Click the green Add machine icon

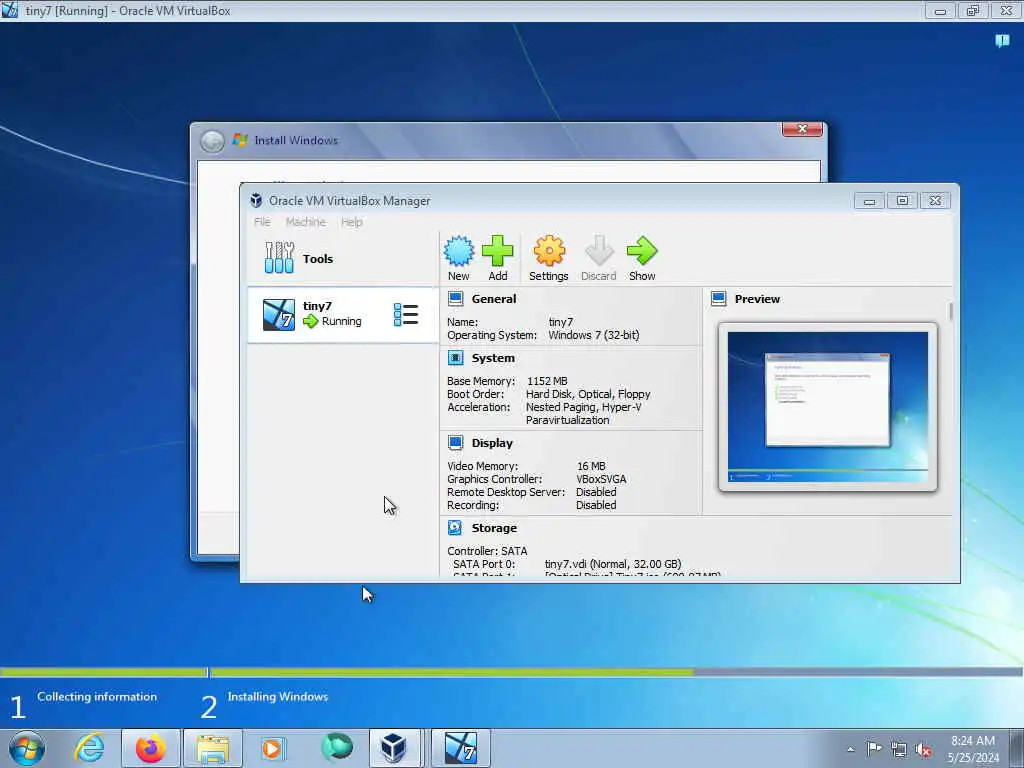point(498,251)
